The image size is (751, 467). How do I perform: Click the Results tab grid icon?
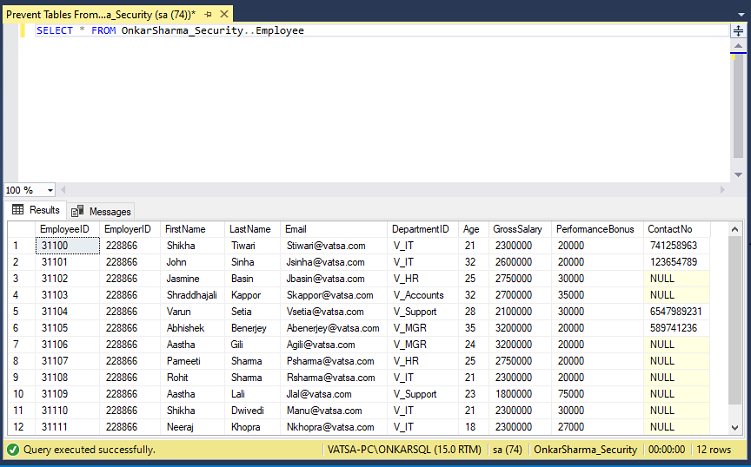[x=18, y=210]
